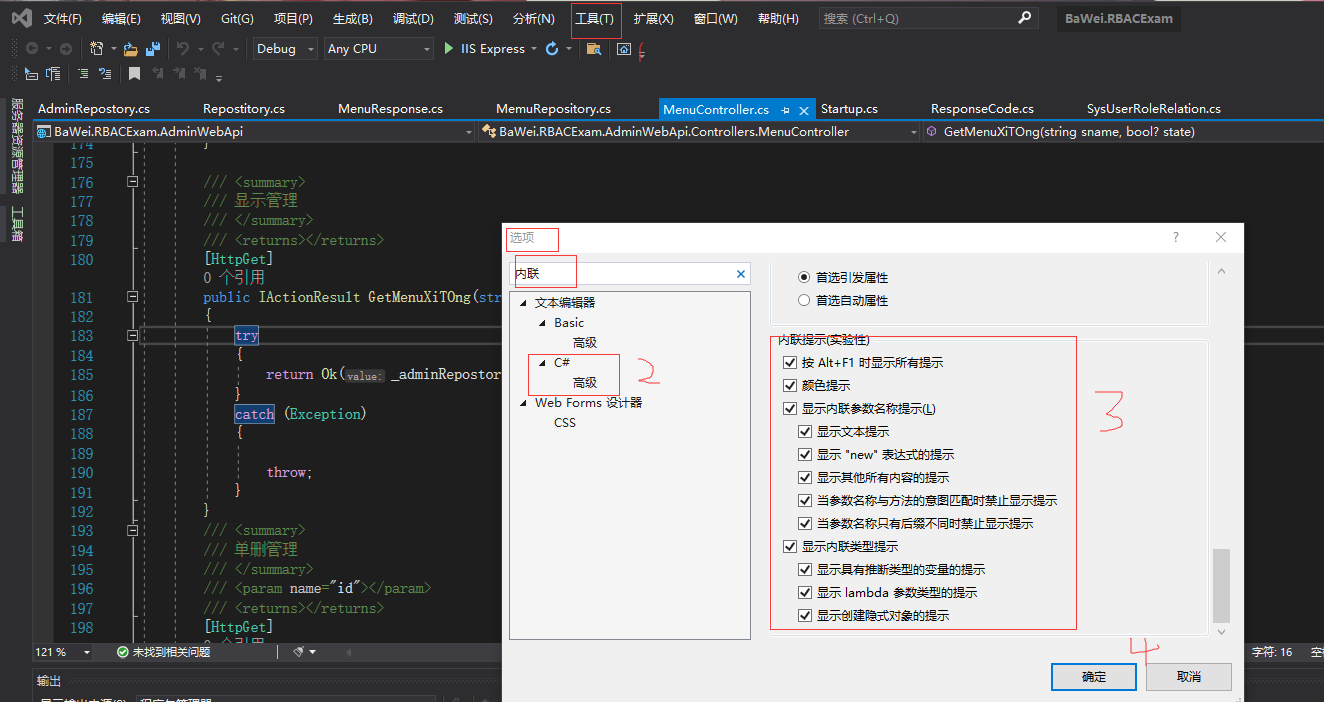The image size is (1324, 702).
Task: Select CSS under Web Forms 设计器
Action: tap(565, 423)
